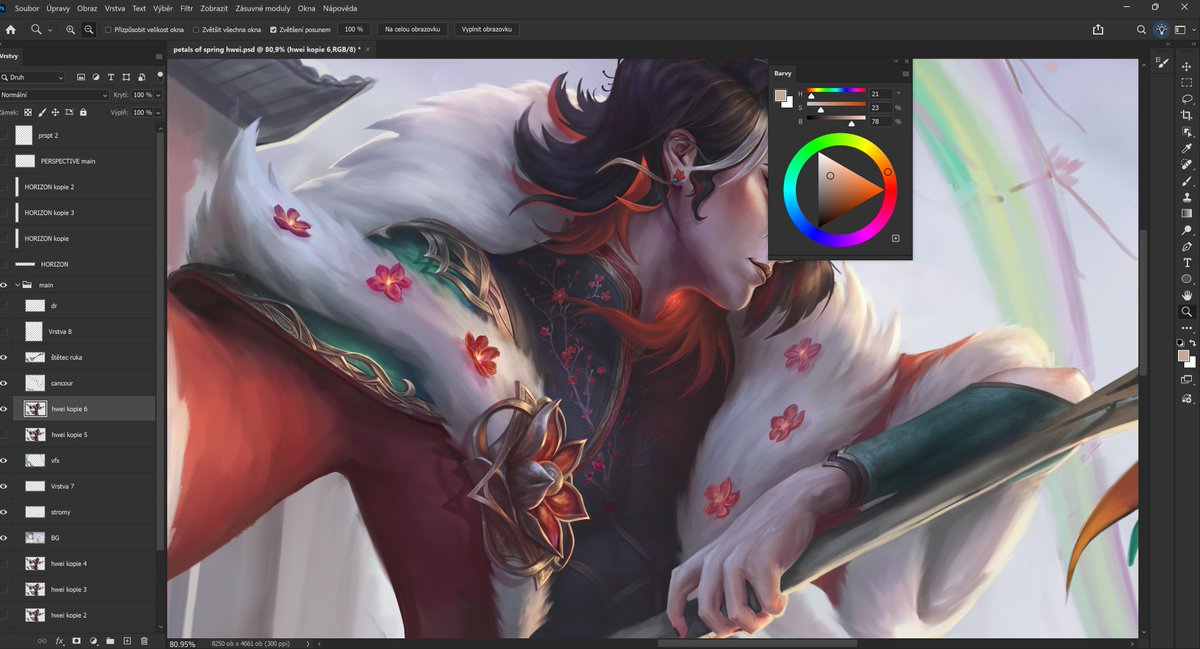Image resolution: width=1200 pixels, height=649 pixels.
Task: Open the Soubor menu
Action: coord(27,8)
